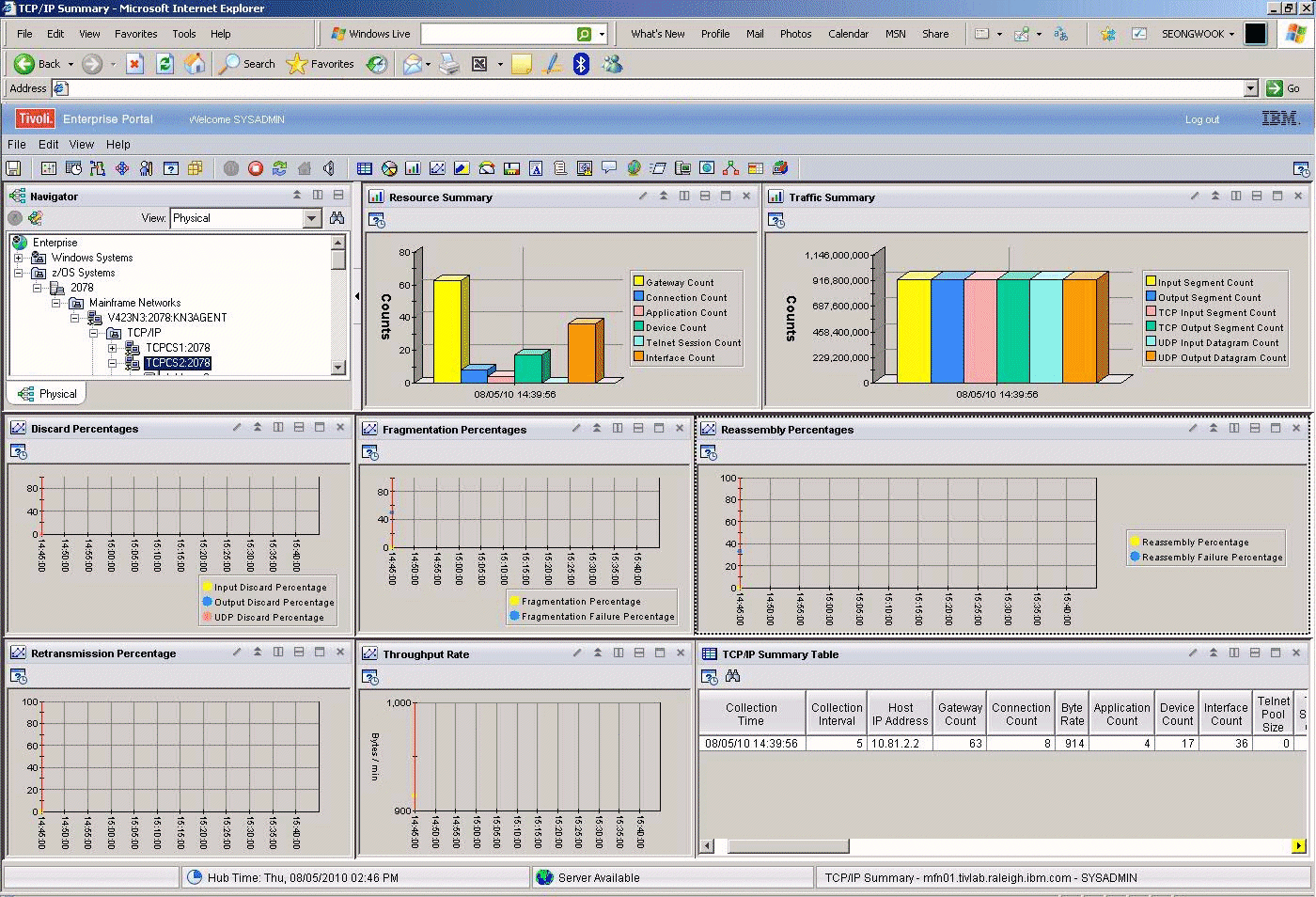1316x897 pixels.
Task: Click the IE Print icon
Action: [449, 64]
